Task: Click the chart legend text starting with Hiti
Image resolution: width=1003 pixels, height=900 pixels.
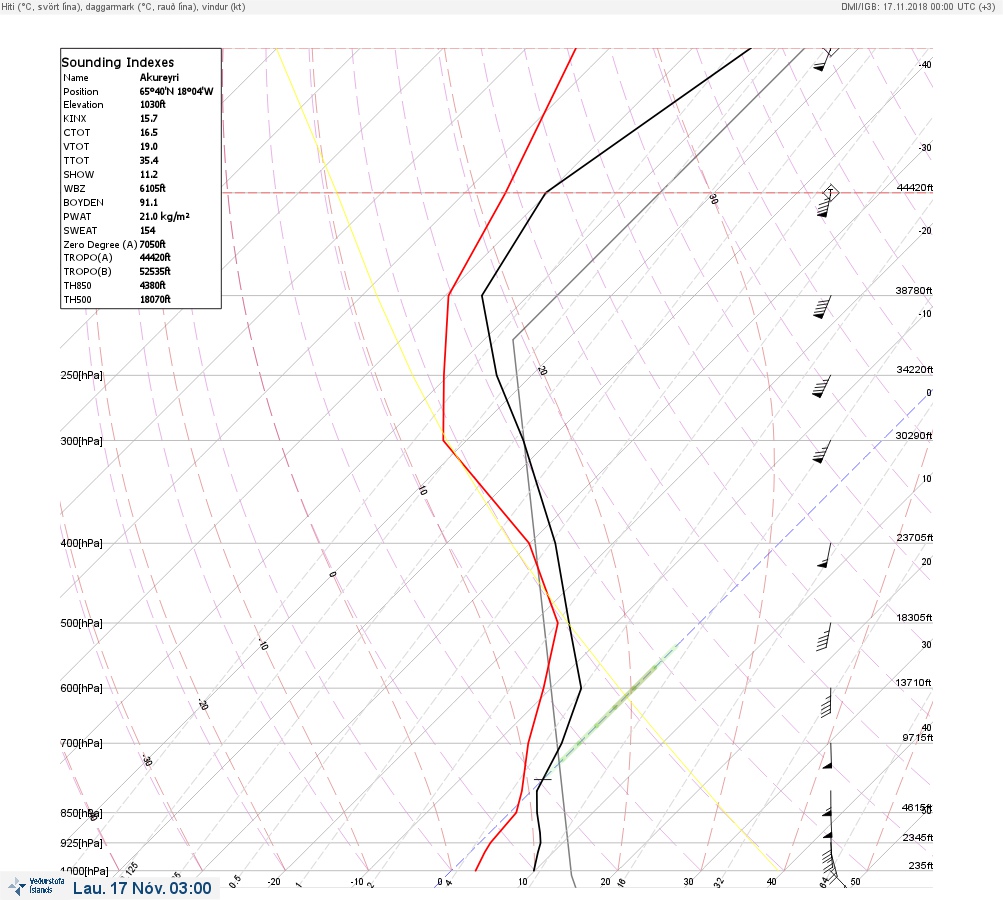Action: coord(123,6)
